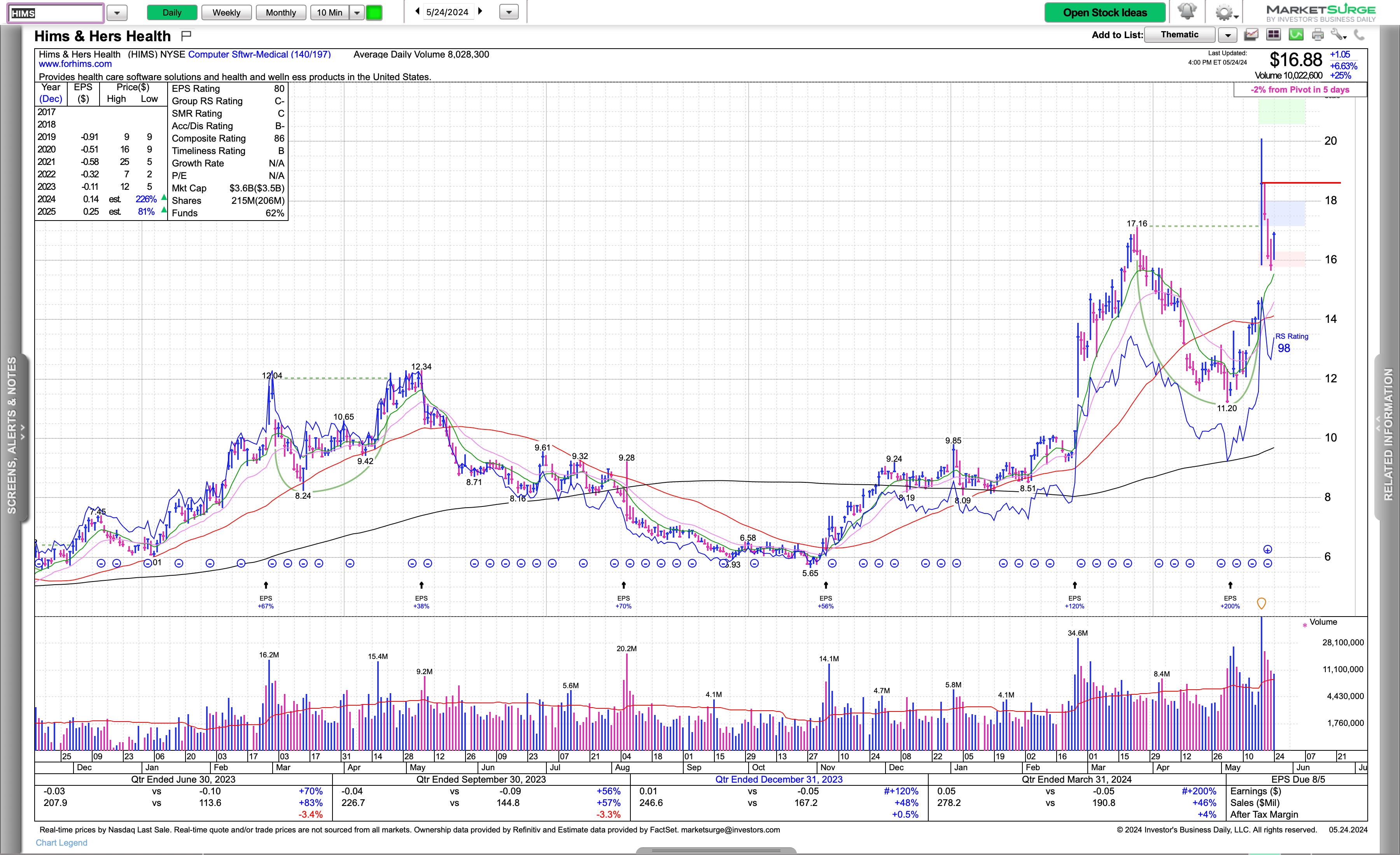The image size is (1400, 855).
Task: Select the Daily timeframe button
Action: [x=171, y=12]
